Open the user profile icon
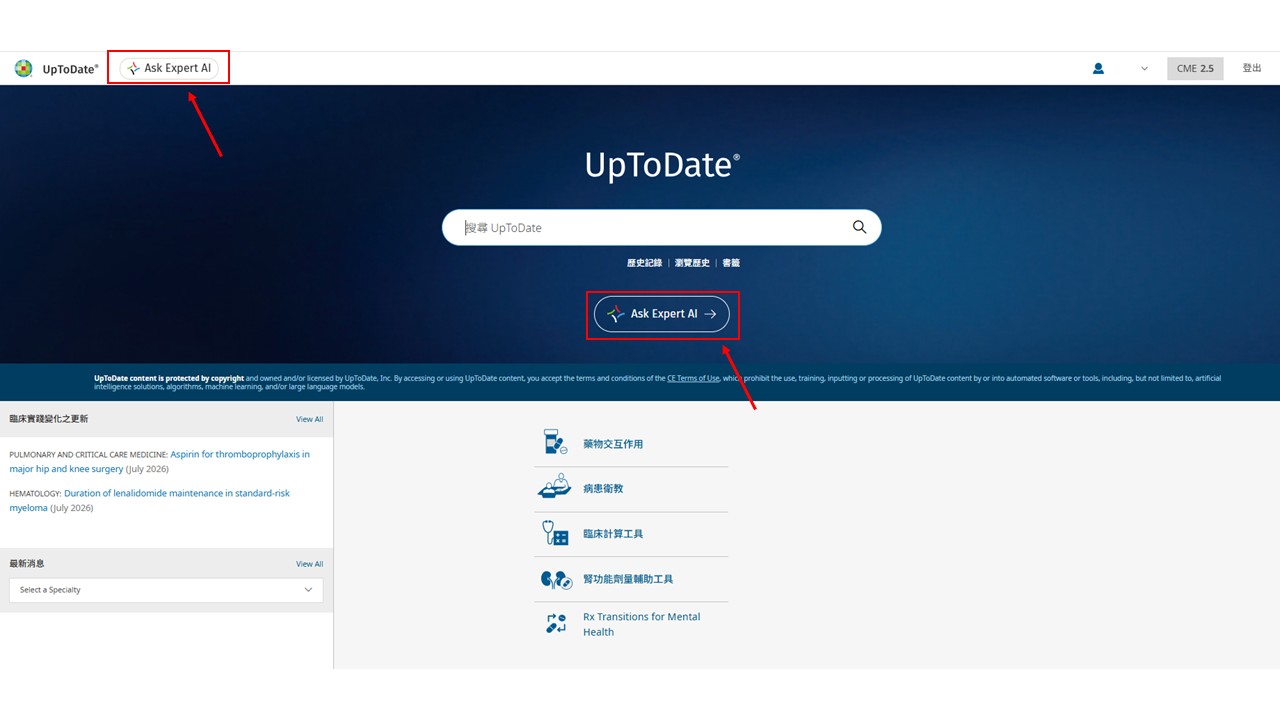The width and height of the screenshot is (1280, 720). [x=1098, y=69]
